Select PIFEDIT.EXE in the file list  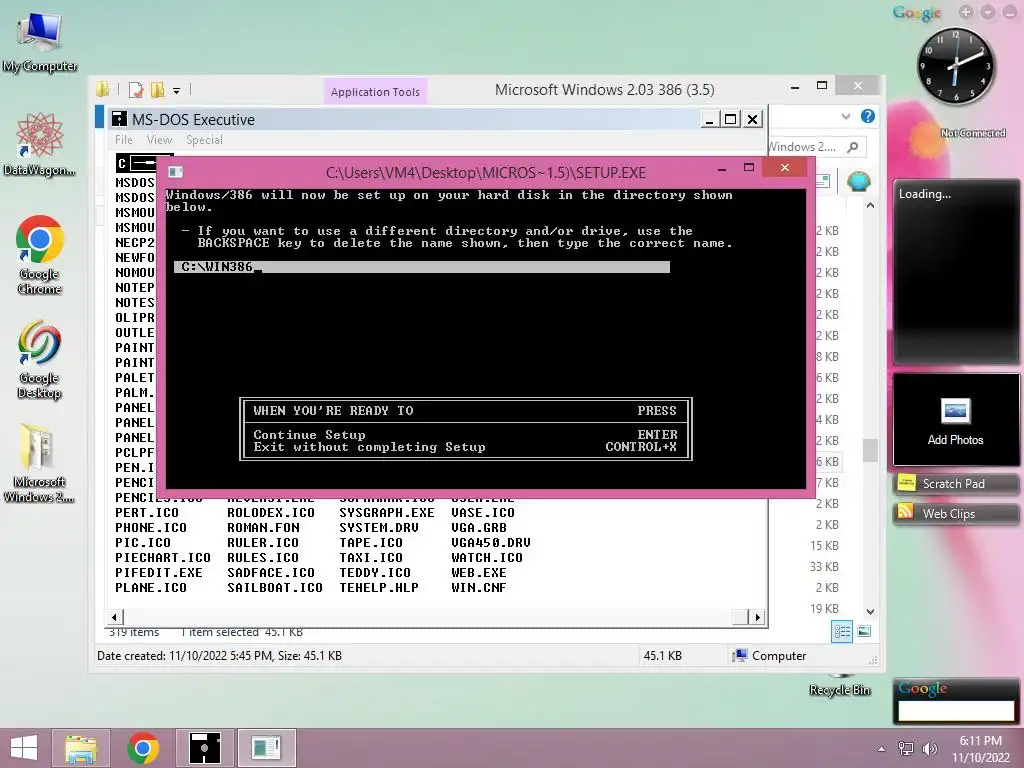159,573
